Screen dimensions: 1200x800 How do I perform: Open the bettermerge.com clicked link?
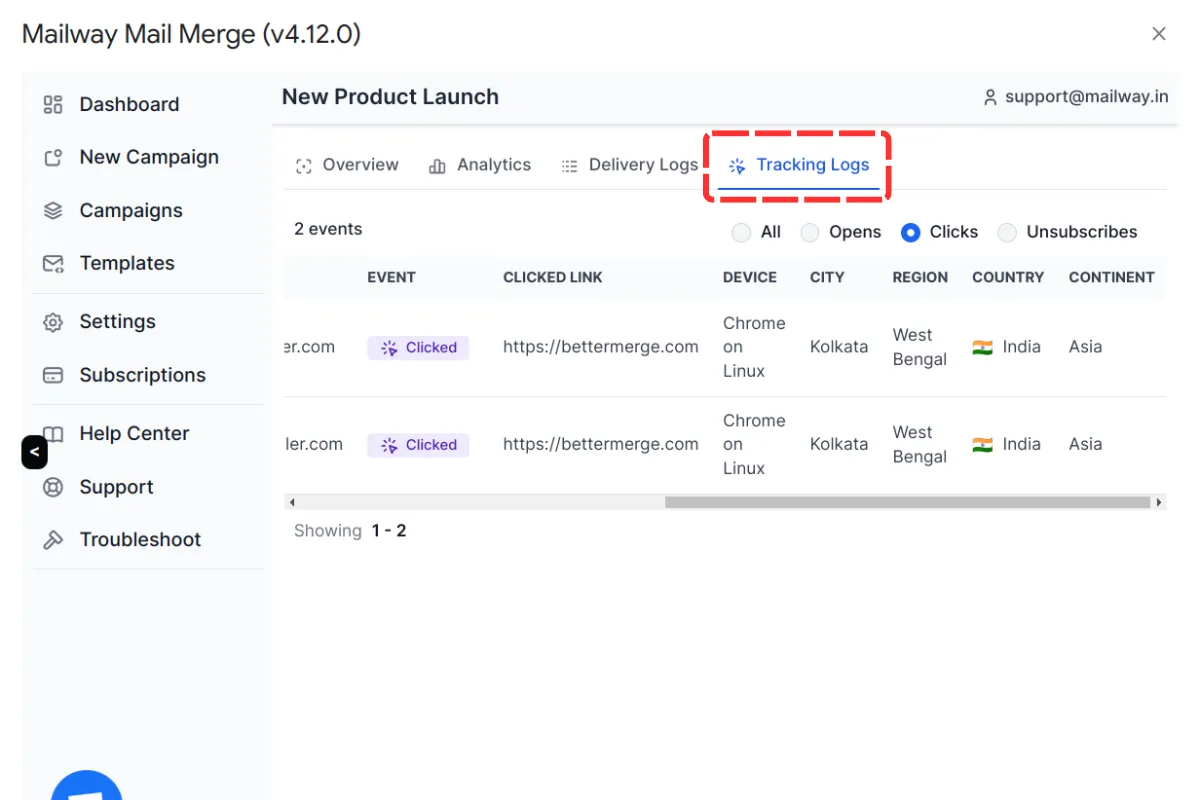pyautogui.click(x=600, y=346)
